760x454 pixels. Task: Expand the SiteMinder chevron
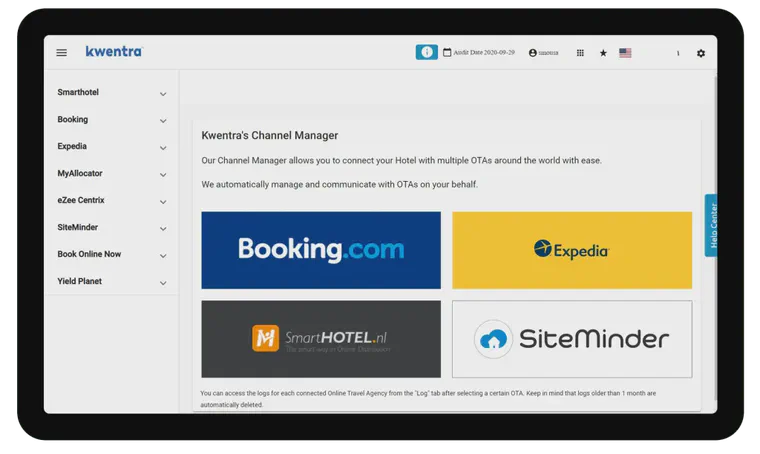pos(163,229)
